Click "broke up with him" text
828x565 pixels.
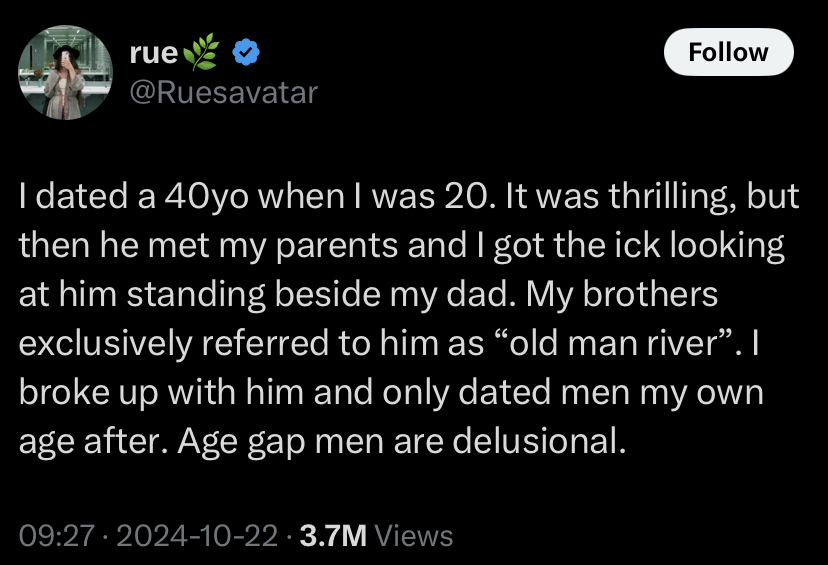point(161,392)
